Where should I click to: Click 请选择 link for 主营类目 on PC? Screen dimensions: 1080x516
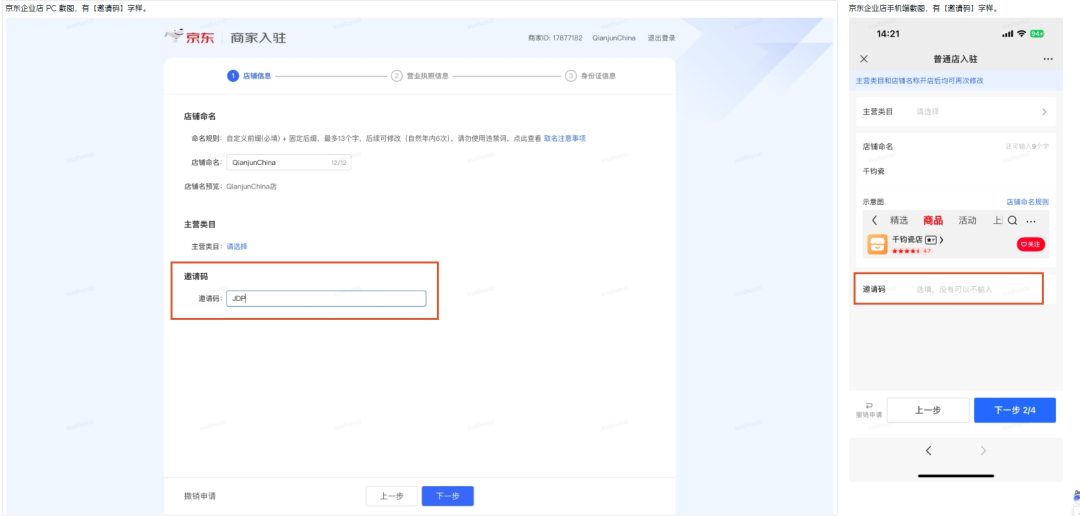237,246
